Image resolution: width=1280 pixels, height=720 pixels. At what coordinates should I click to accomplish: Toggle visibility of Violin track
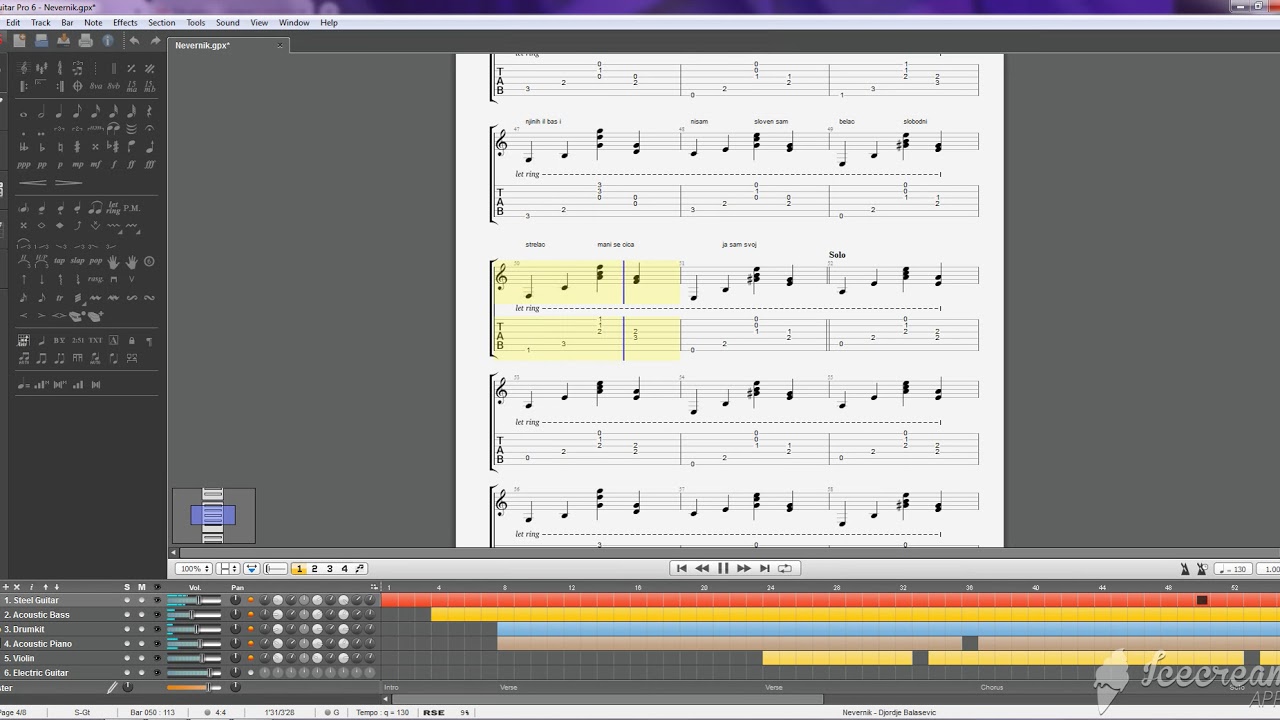(x=157, y=658)
